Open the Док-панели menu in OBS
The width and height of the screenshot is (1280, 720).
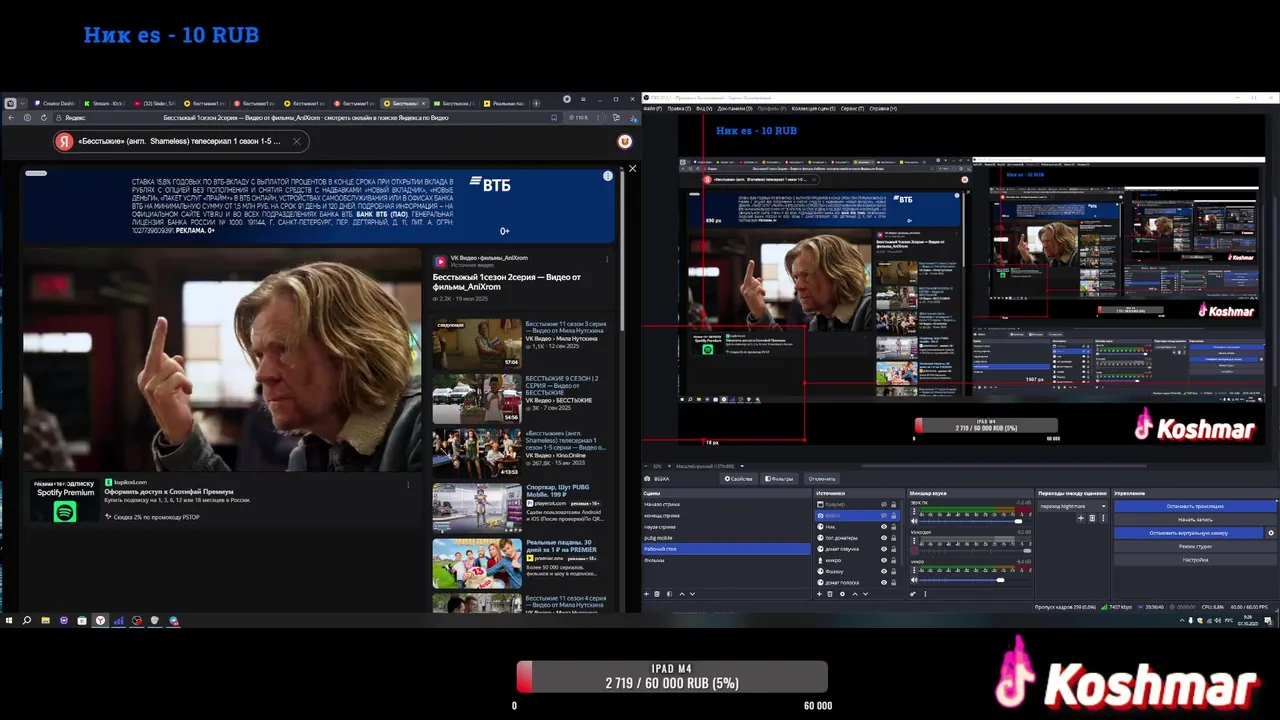735,109
